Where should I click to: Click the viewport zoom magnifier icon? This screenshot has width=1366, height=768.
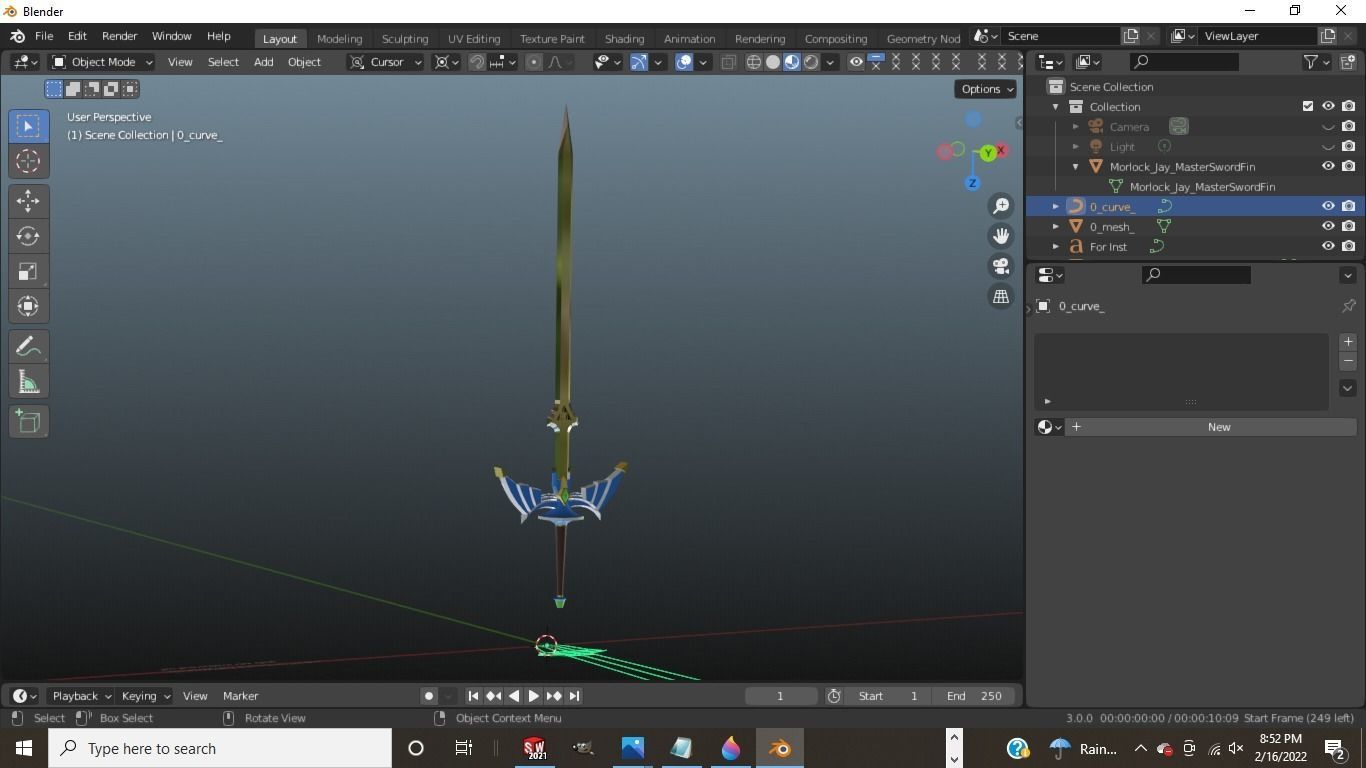(x=1001, y=206)
